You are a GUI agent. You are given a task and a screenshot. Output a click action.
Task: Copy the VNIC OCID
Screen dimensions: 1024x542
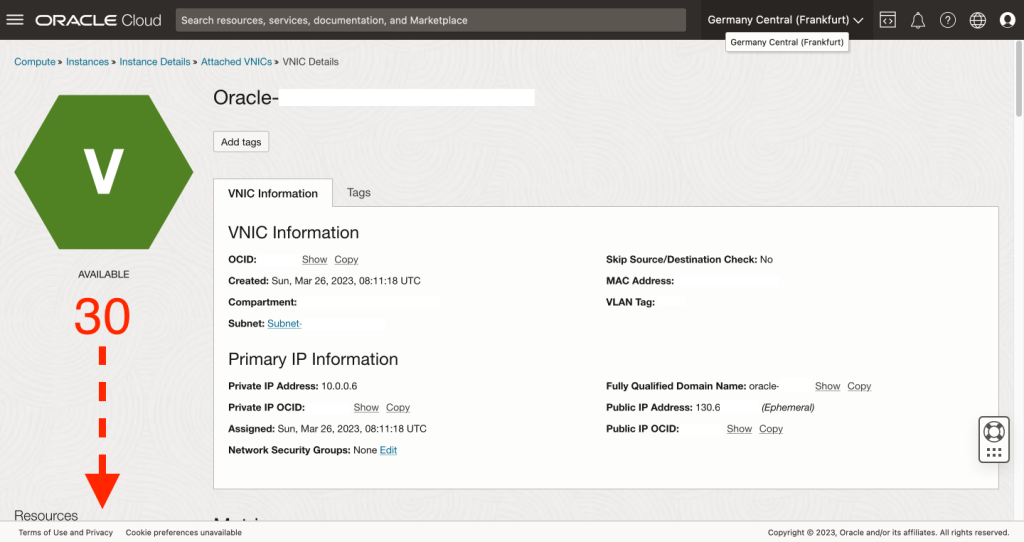346,260
